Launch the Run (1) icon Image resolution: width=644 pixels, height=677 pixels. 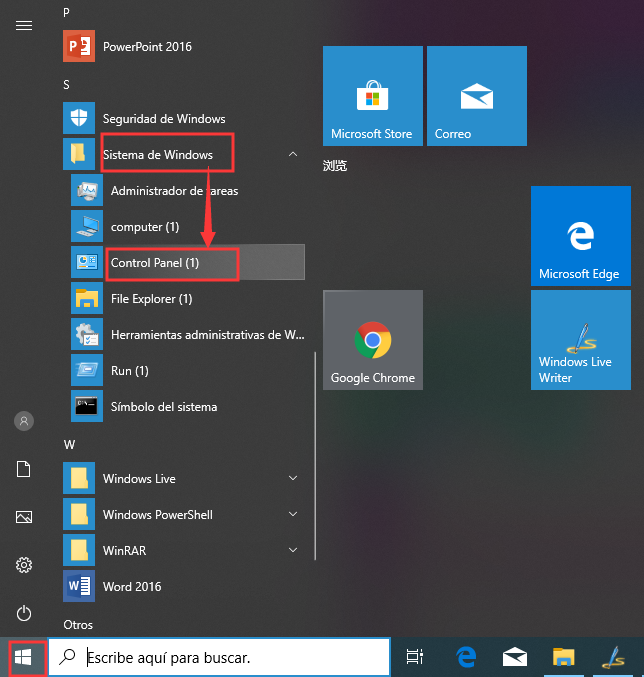click(x=87, y=370)
